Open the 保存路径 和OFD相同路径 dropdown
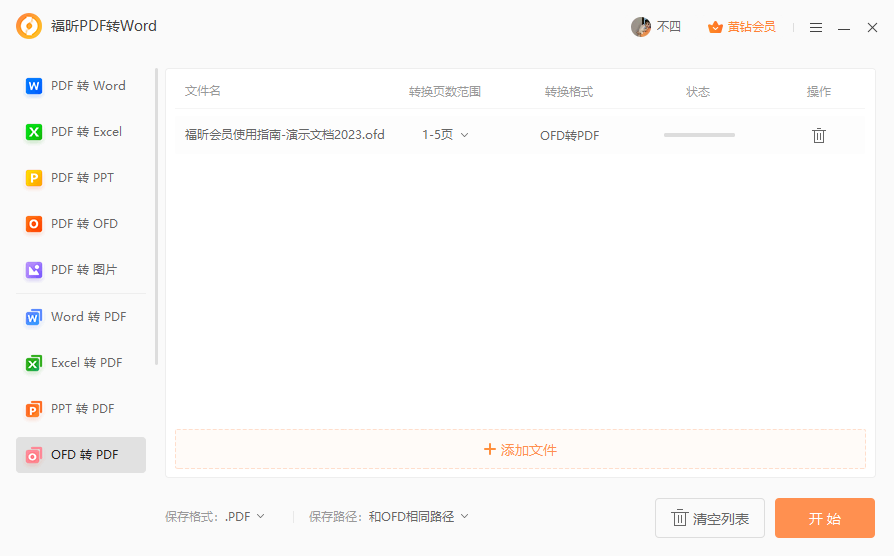Image resolution: width=894 pixels, height=556 pixels. (418, 517)
